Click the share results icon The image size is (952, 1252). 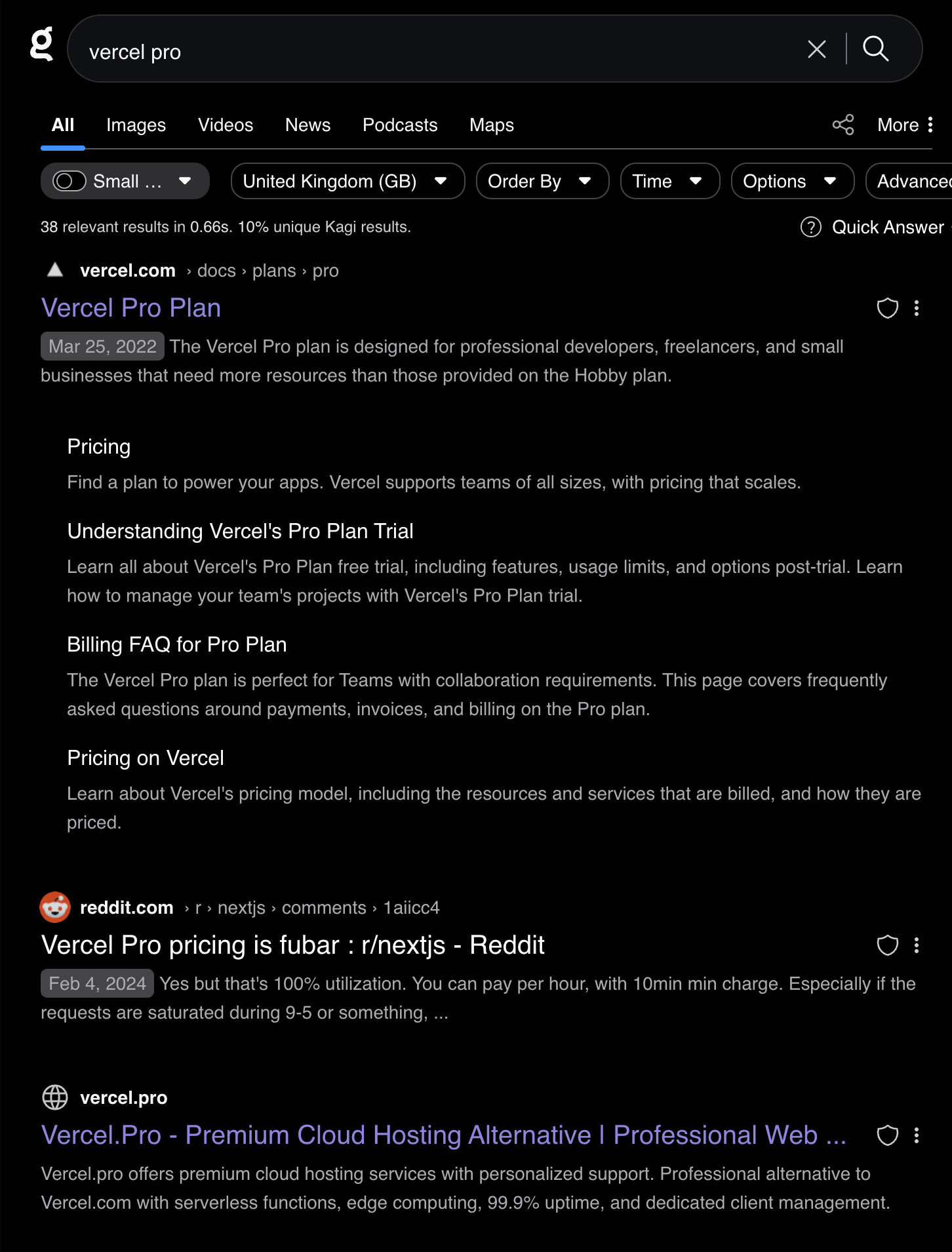tap(843, 125)
